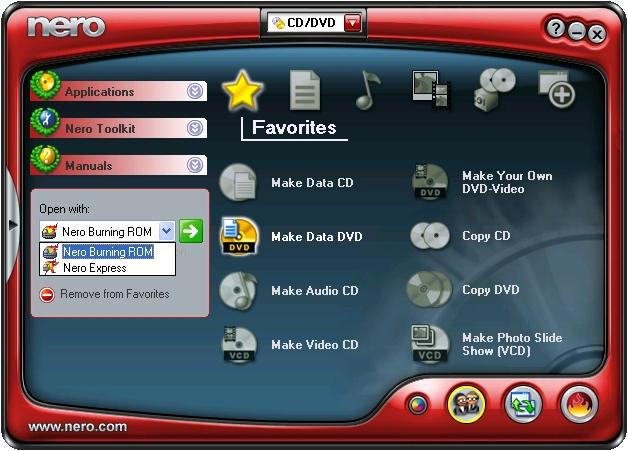Open the Photo and Video category icon
Screen dimensions: 628x451
431,90
